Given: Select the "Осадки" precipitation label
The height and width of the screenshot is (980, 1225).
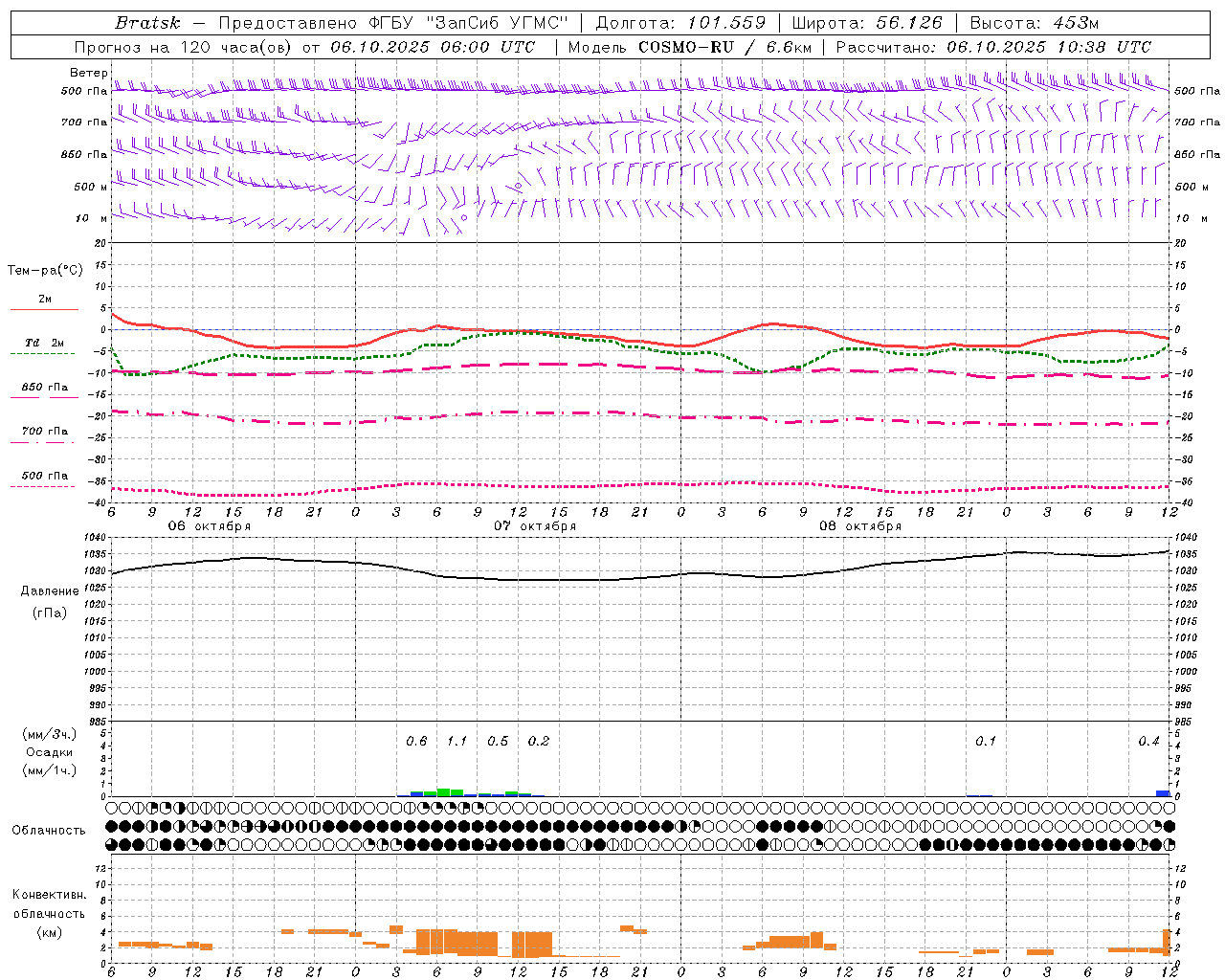Looking at the screenshot, I should tap(50, 752).
